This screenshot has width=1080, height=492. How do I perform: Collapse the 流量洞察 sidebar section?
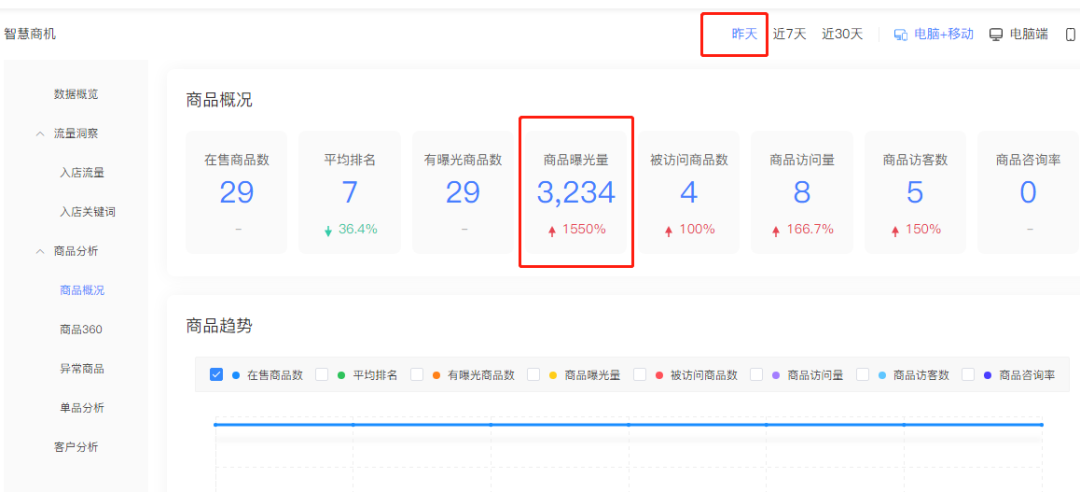[x=40, y=133]
